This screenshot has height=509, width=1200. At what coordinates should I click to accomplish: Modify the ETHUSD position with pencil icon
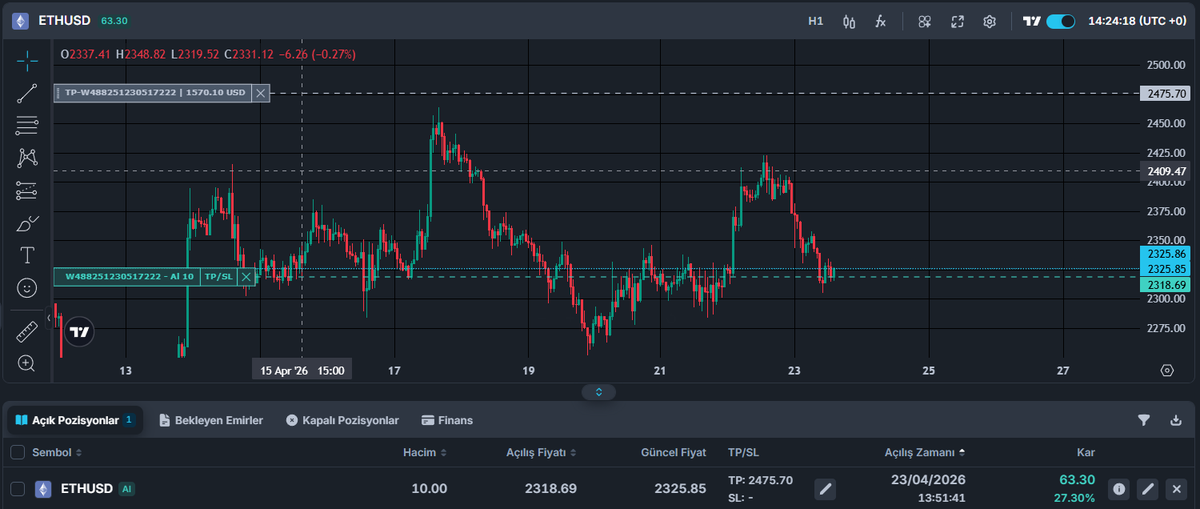click(1148, 489)
